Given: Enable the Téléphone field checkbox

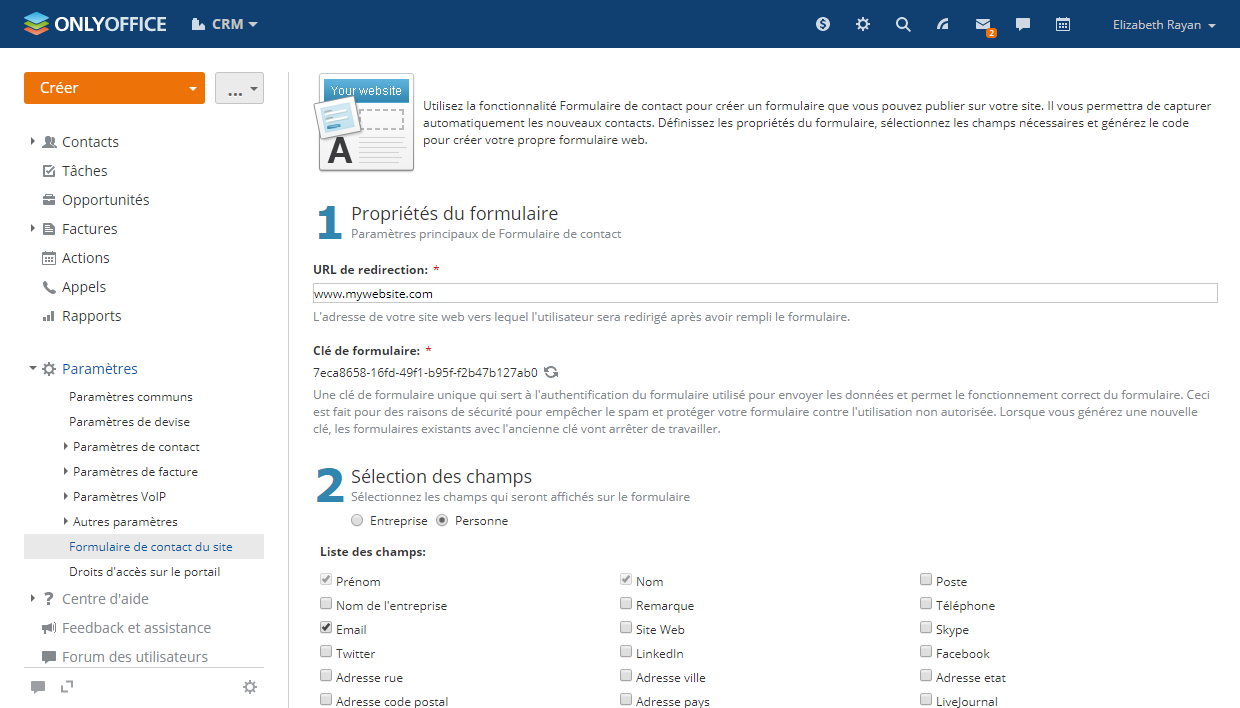Looking at the screenshot, I should [x=927, y=604].
